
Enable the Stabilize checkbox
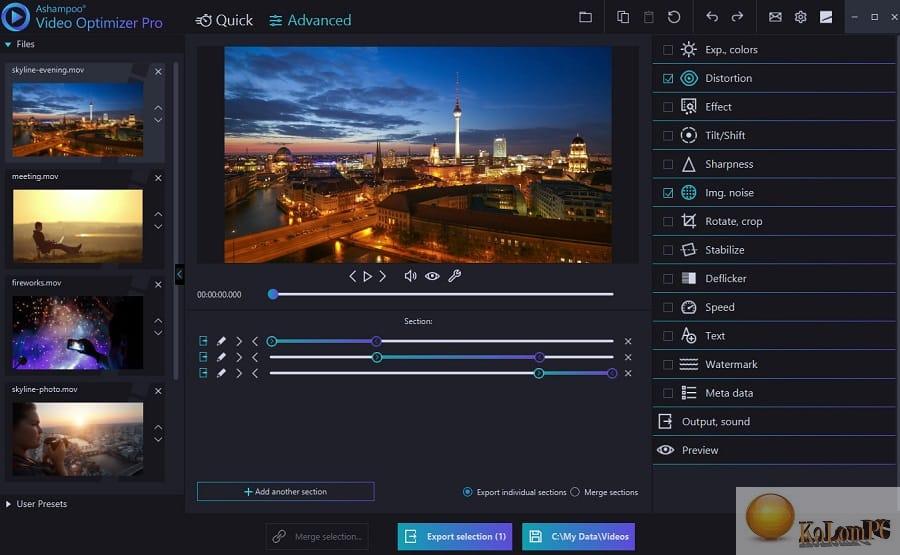coord(668,250)
